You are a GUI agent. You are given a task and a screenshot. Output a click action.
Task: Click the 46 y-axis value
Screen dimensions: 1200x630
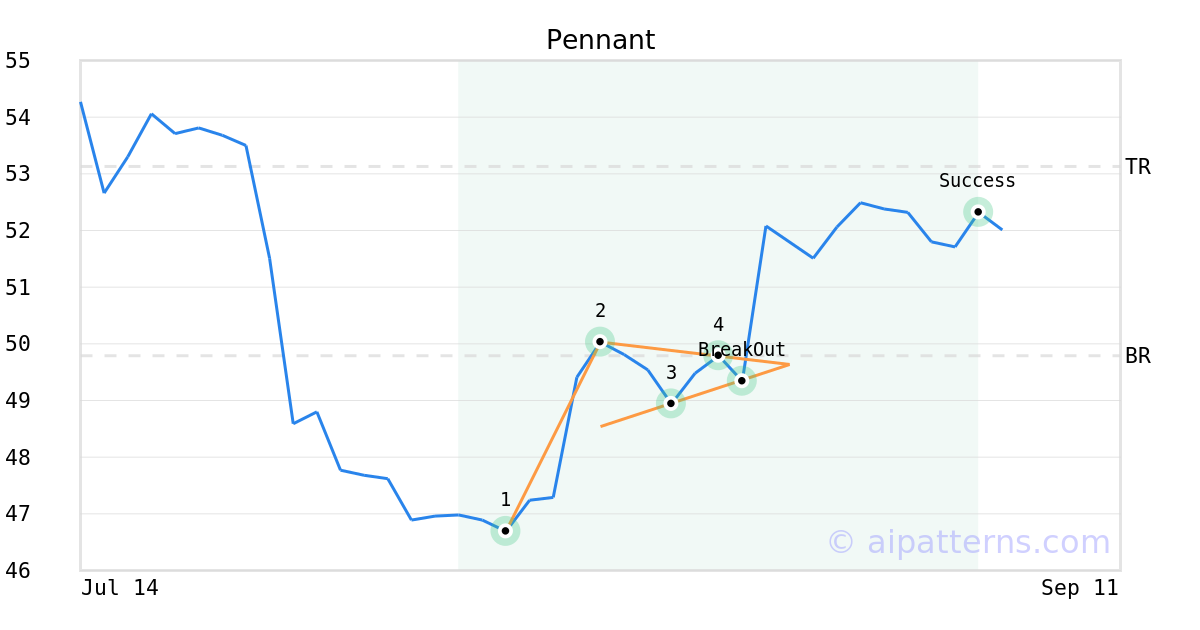(18, 571)
